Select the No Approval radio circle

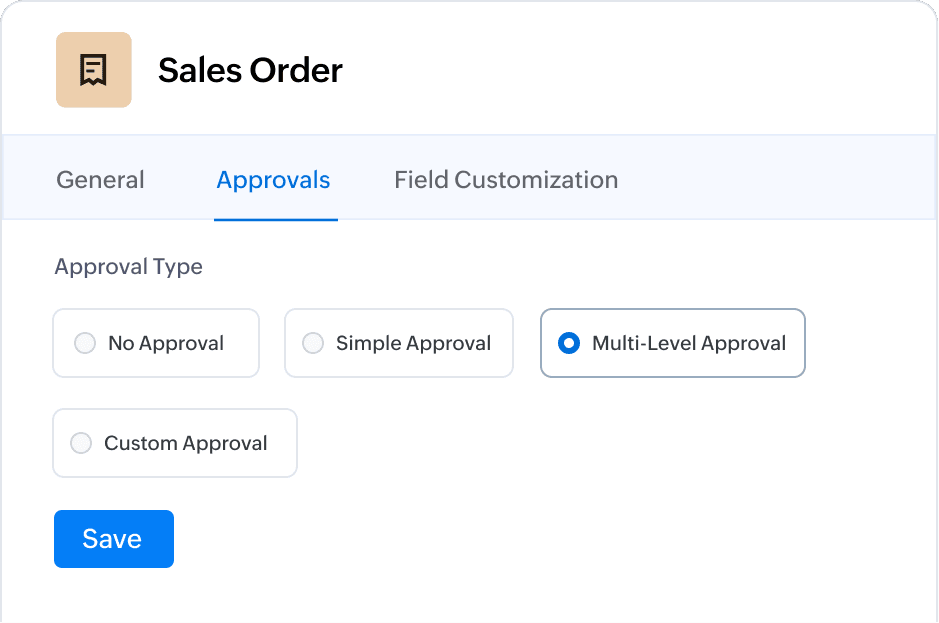tap(85, 343)
